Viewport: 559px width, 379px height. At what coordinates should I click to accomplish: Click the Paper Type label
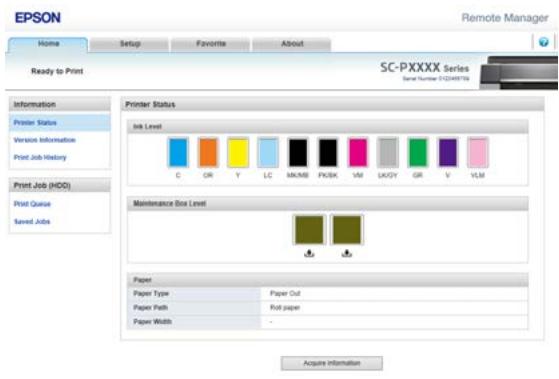[x=151, y=293]
